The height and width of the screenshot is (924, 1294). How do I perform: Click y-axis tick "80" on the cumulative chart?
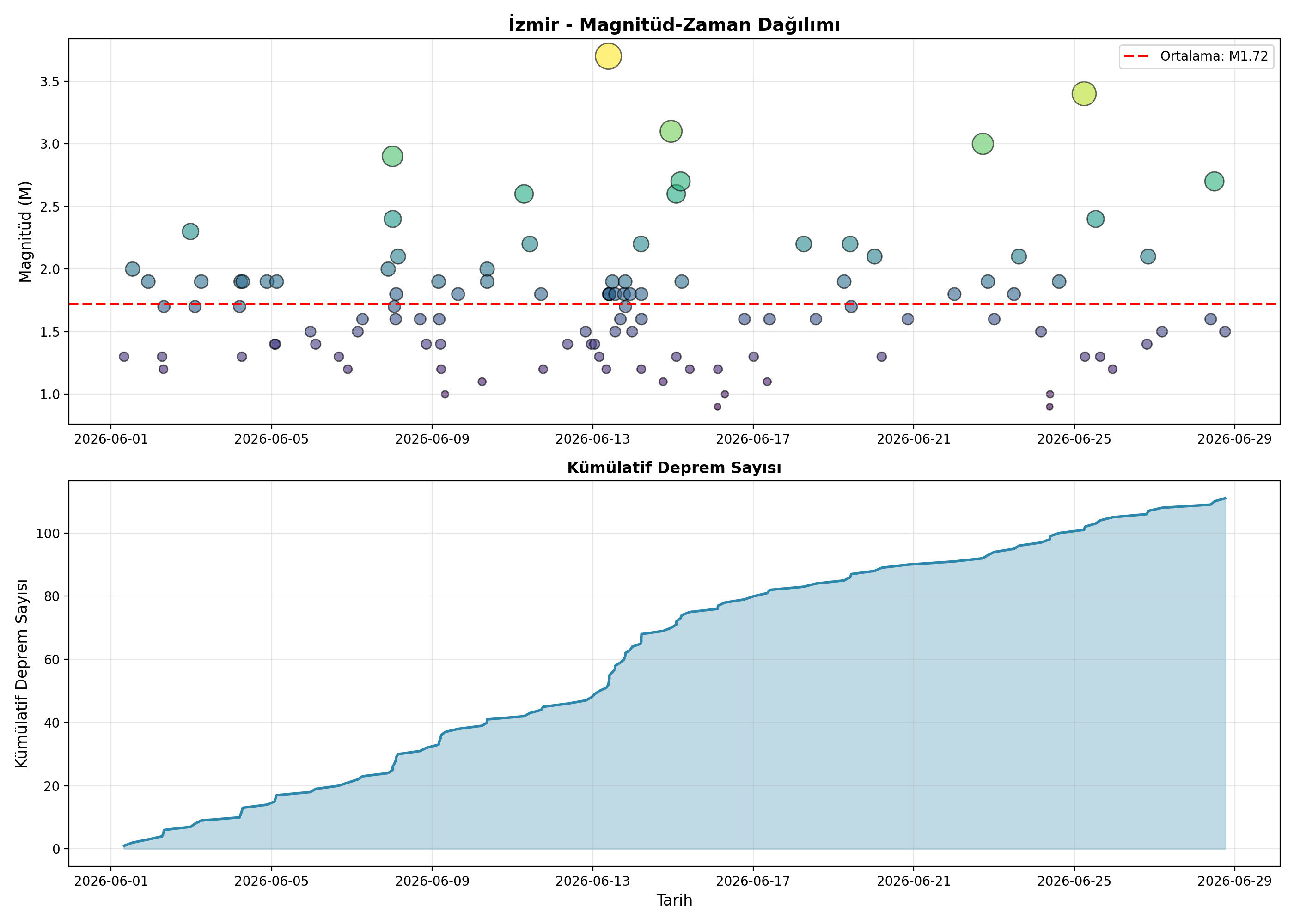pyautogui.click(x=52, y=596)
